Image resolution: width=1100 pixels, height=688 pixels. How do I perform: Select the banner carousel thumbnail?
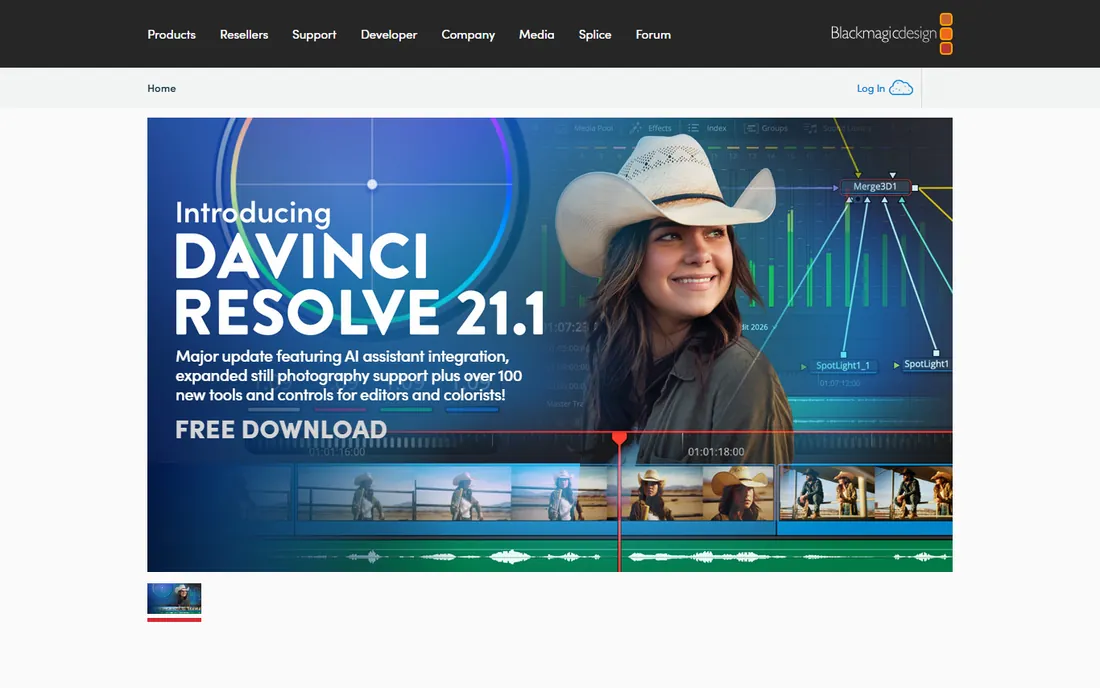click(x=174, y=600)
